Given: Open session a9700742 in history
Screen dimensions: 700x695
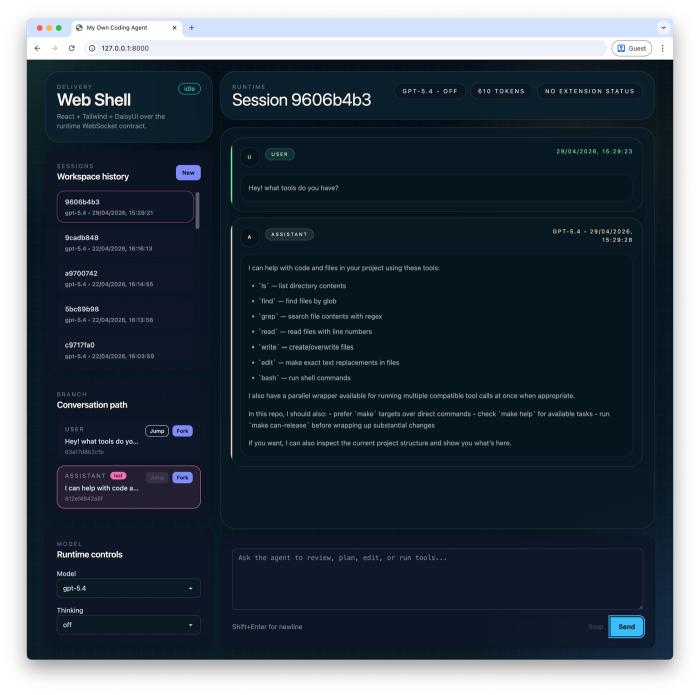Looking at the screenshot, I should (x=125, y=278).
